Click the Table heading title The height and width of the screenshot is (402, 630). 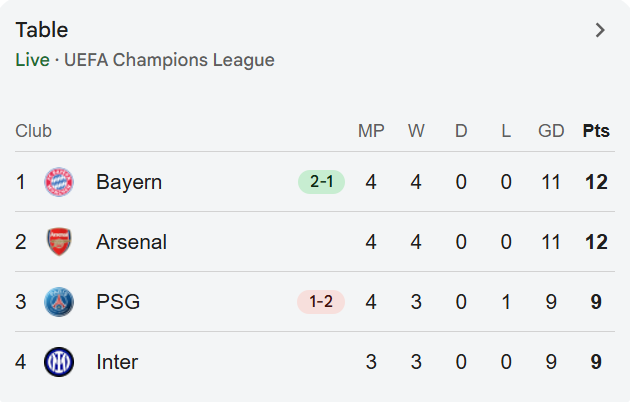click(42, 30)
